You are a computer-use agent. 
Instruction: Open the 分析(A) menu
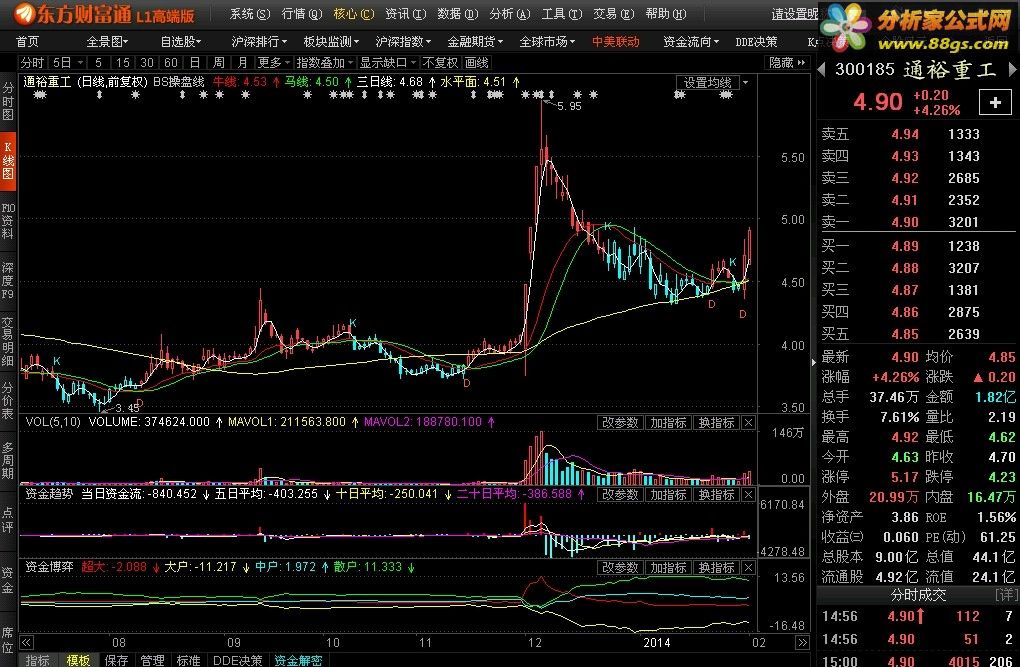509,14
